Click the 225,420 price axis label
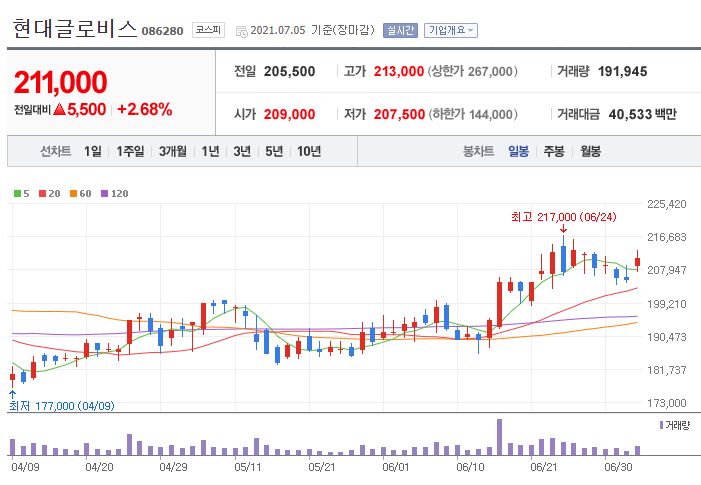The width and height of the screenshot is (701, 485). (x=667, y=204)
